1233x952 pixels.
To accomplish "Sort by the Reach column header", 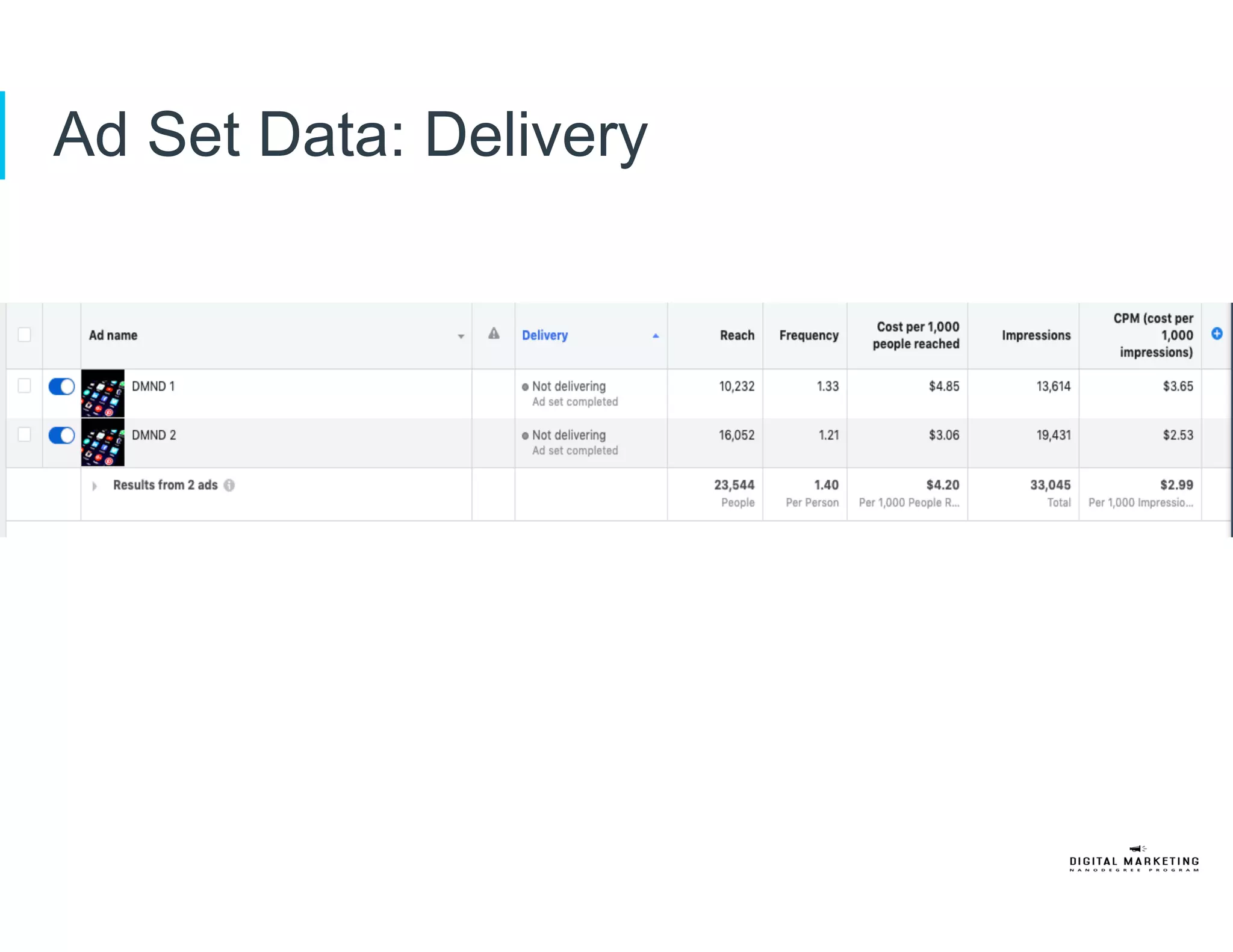I will click(737, 335).
